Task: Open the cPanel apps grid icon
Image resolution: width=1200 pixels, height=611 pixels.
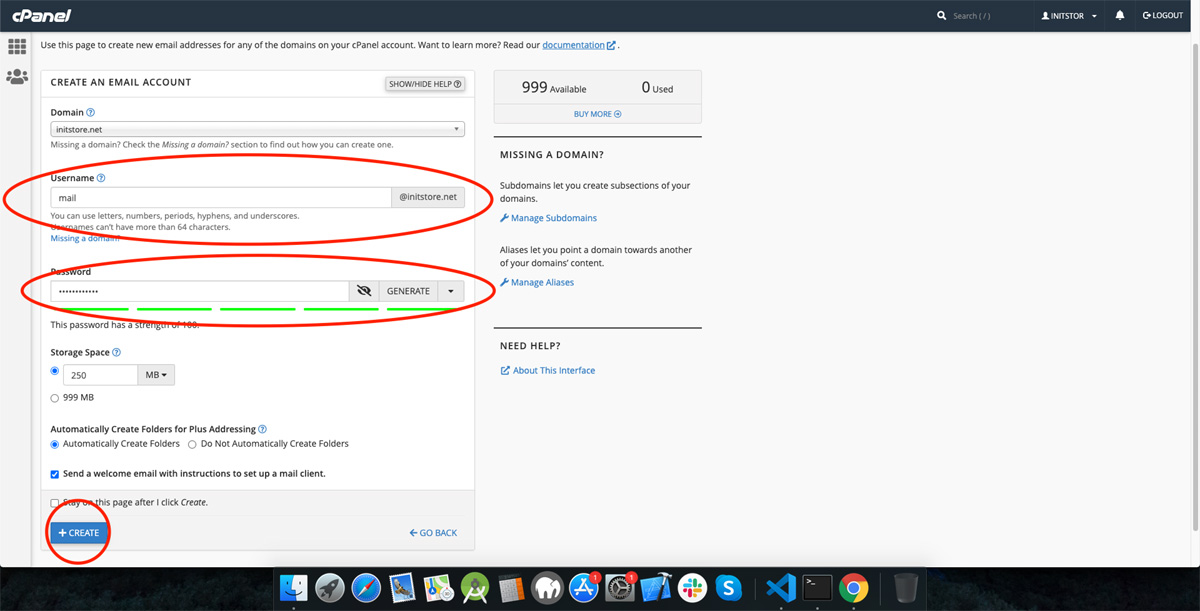Action: coord(16,47)
